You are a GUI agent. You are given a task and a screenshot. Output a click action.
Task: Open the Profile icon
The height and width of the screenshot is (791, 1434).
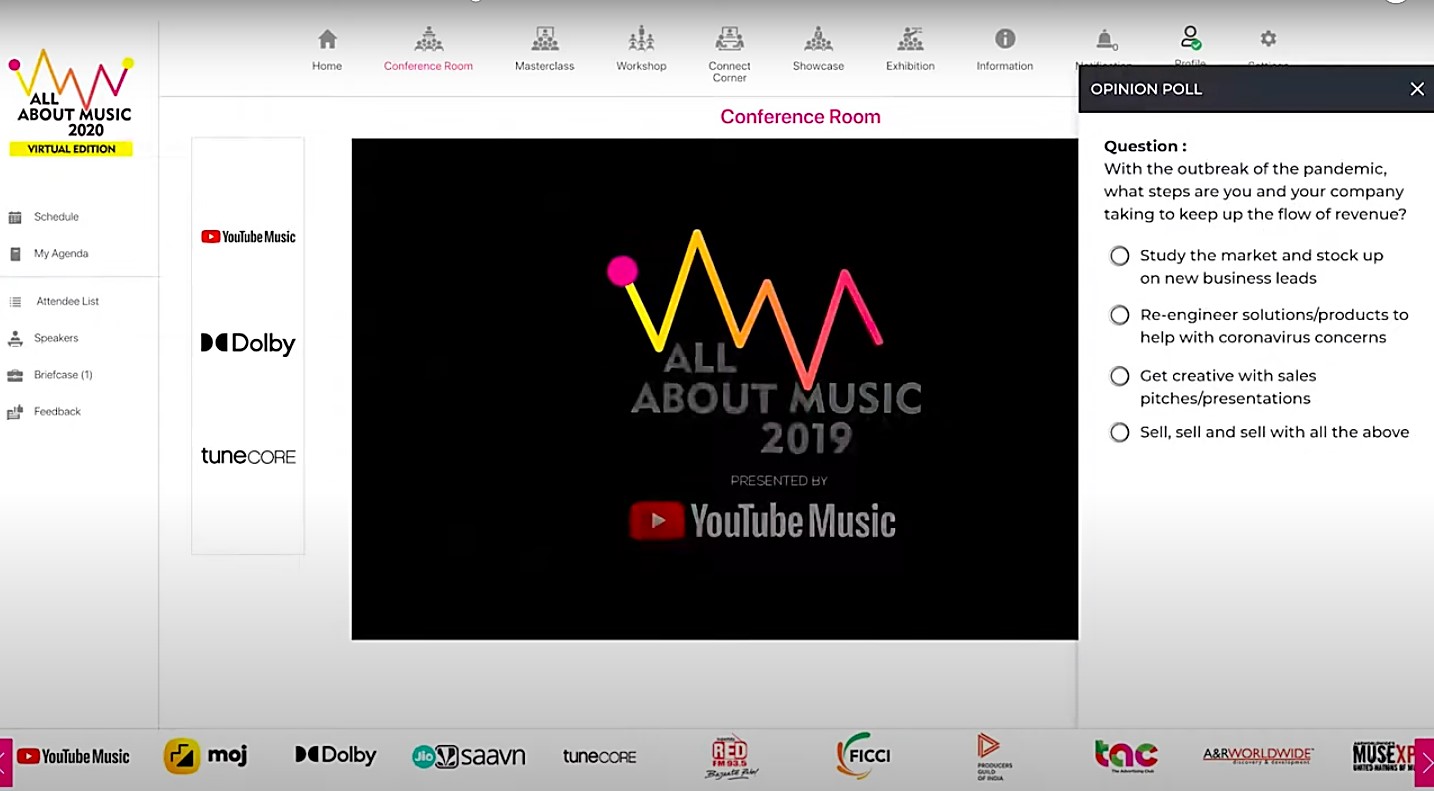1190,40
